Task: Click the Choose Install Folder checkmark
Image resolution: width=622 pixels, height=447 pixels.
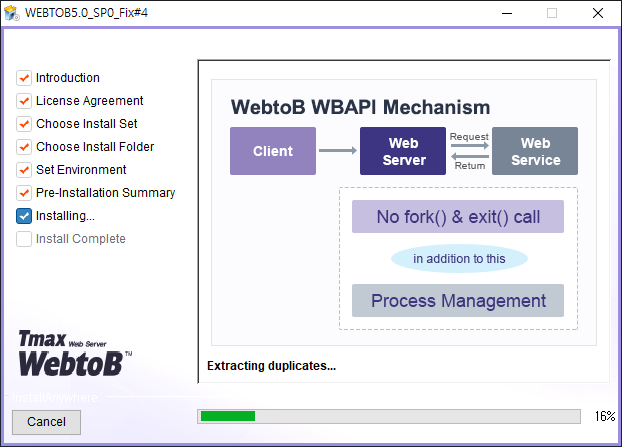Action: pyautogui.click(x=24, y=147)
